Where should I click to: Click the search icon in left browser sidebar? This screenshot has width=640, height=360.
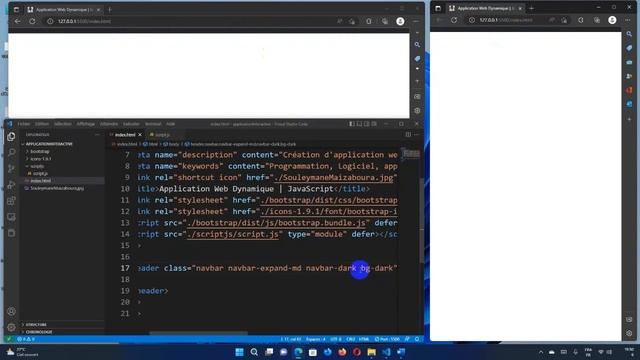coord(417,44)
